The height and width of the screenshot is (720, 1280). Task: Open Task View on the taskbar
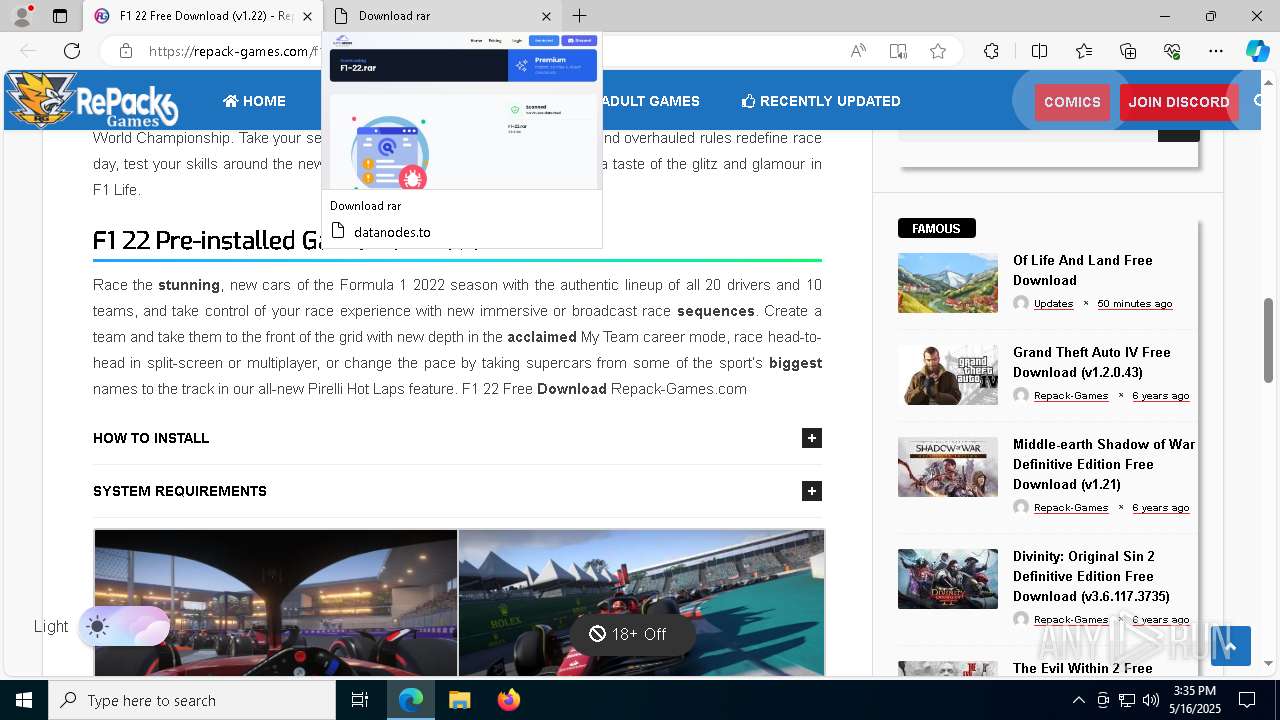pyautogui.click(x=360, y=700)
